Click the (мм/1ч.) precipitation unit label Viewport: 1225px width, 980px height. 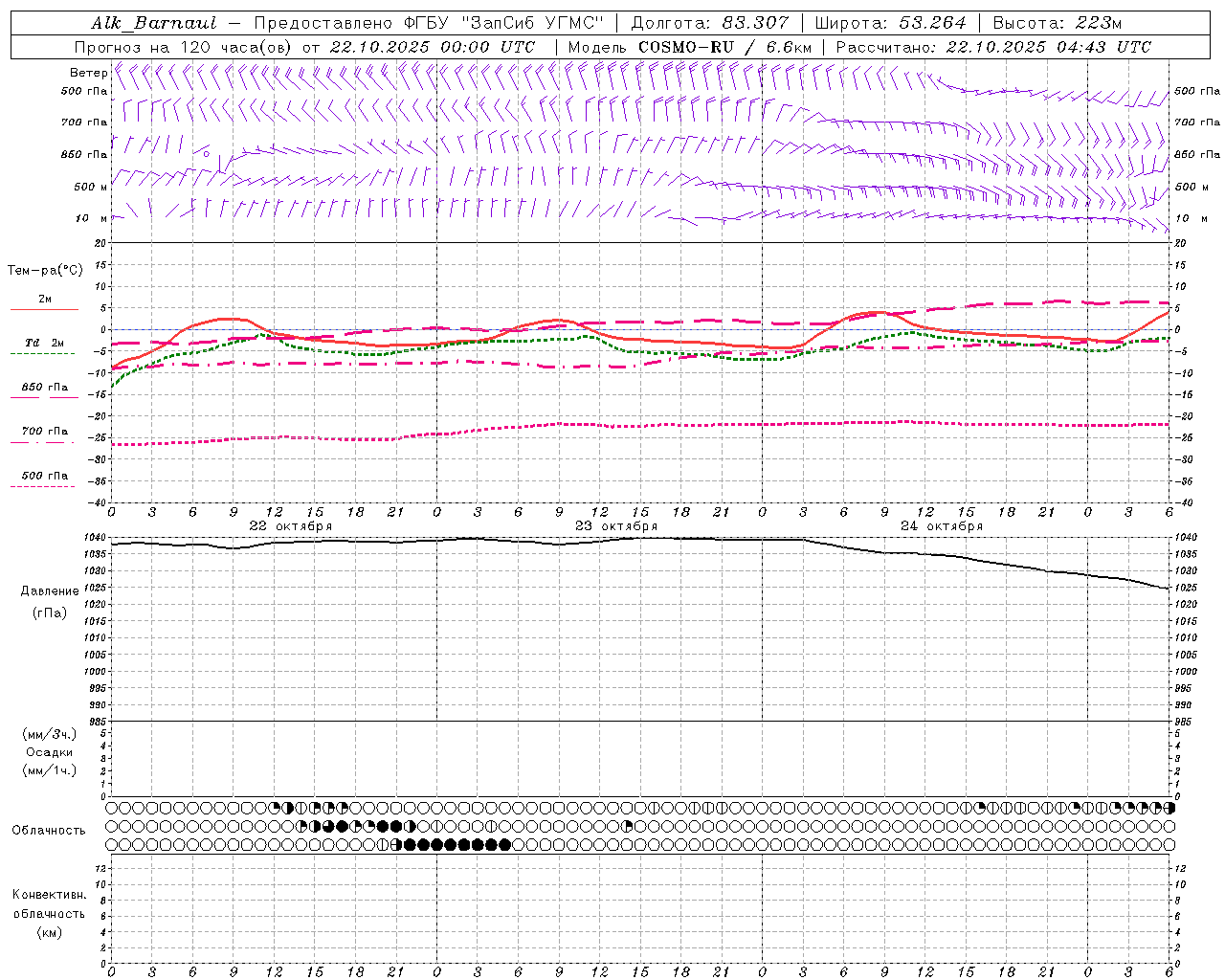[x=50, y=770]
